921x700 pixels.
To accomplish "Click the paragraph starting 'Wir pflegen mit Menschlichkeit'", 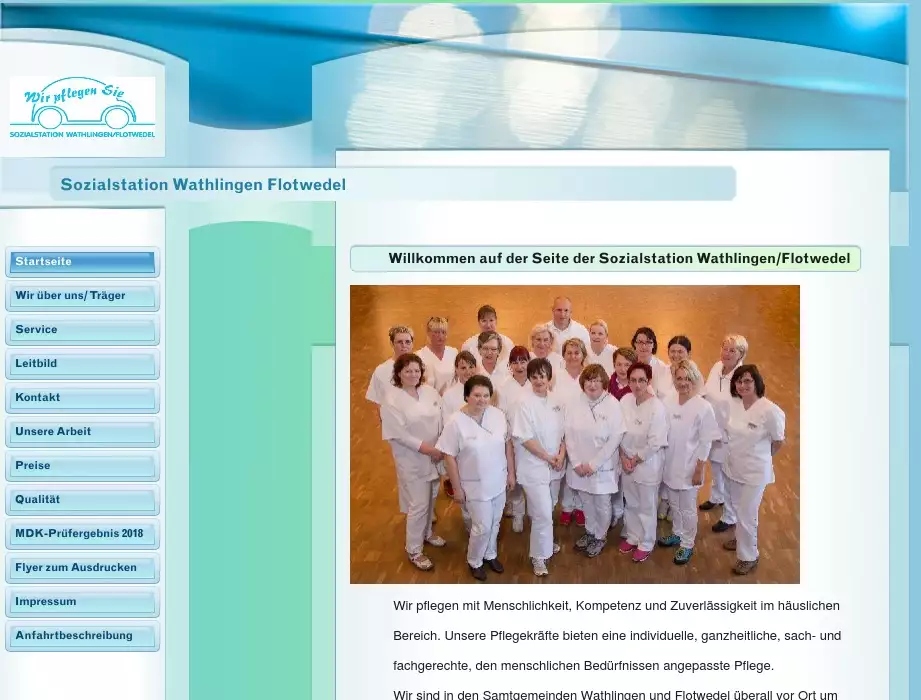I will 616,635.
